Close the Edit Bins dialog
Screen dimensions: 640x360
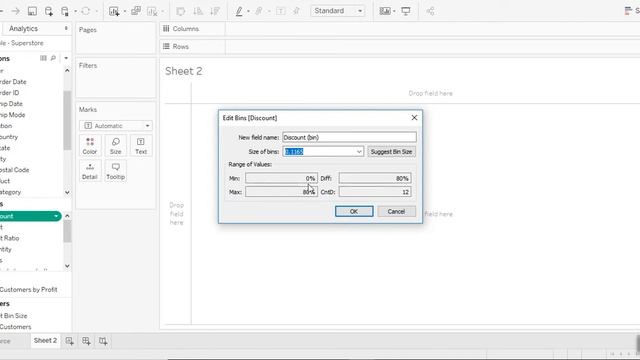[x=414, y=118]
